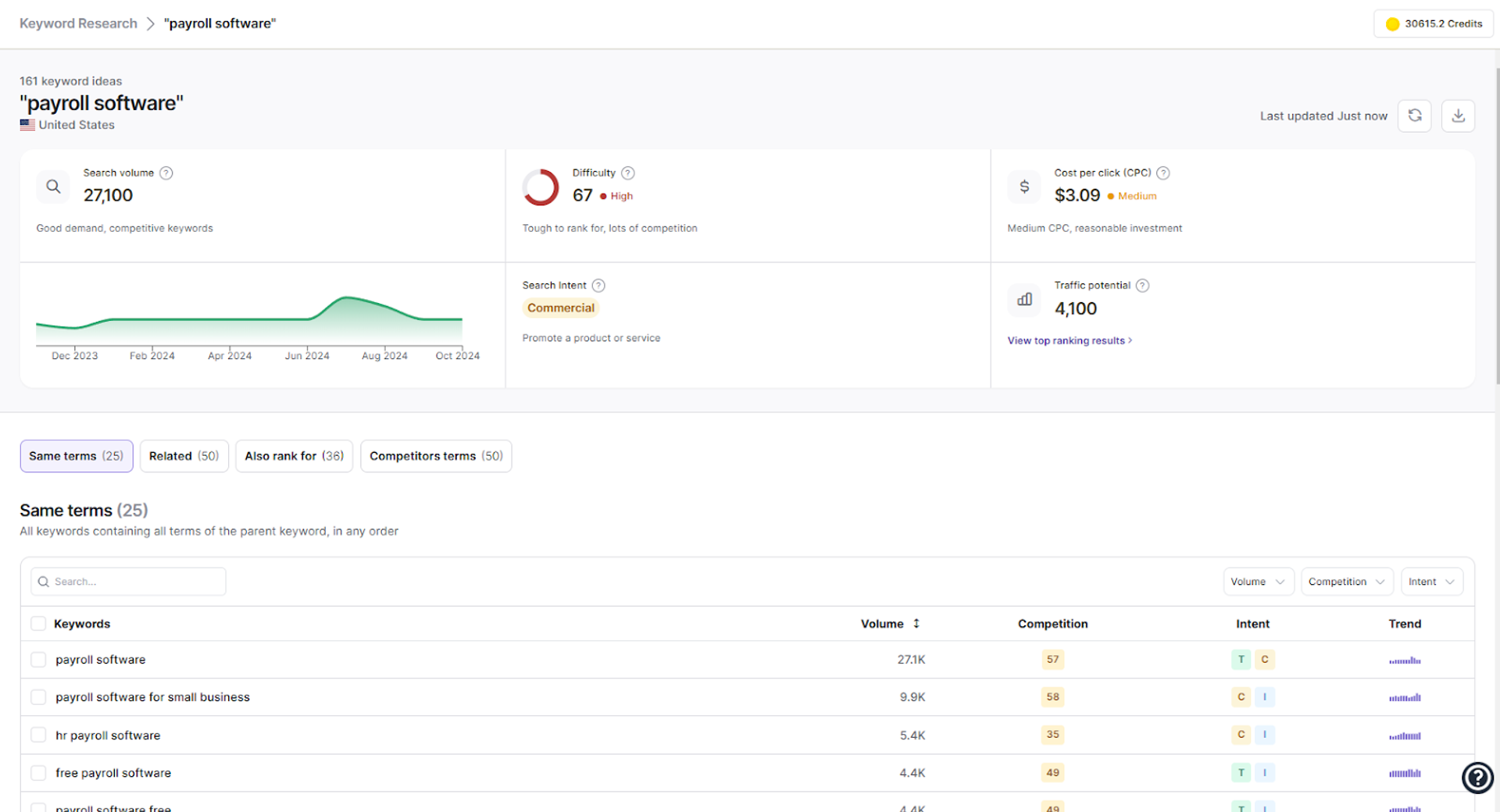Click the Search volume help icon
Viewport: 1500px width, 812px height.
(x=166, y=173)
